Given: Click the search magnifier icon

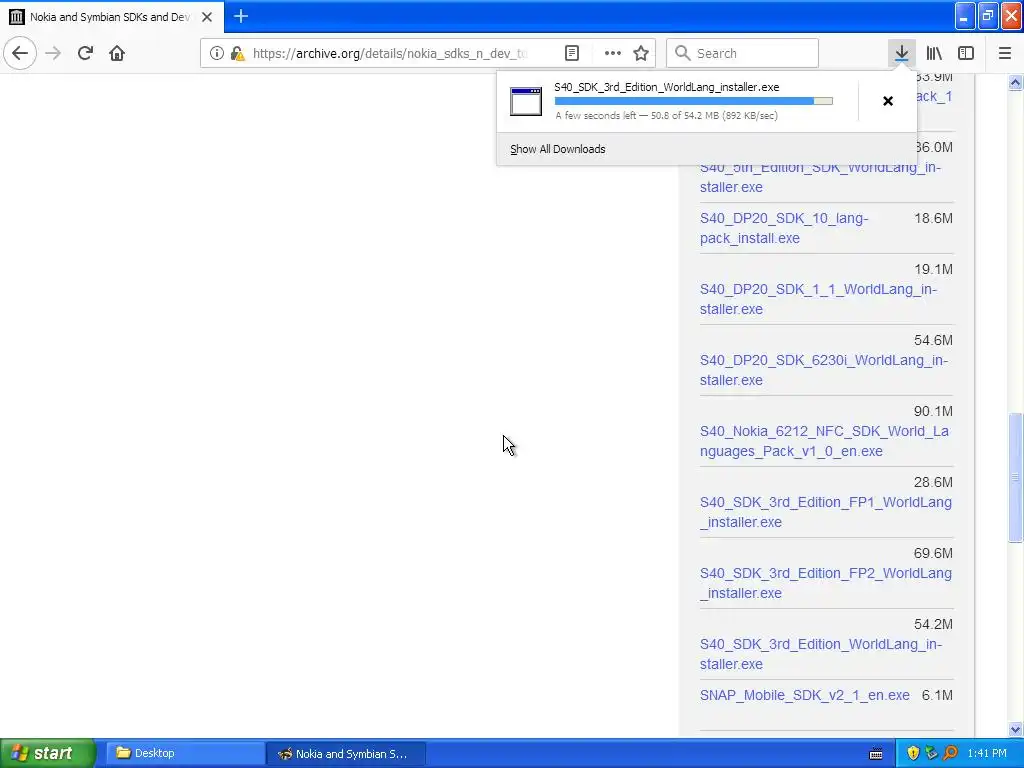Looking at the screenshot, I should point(682,53).
